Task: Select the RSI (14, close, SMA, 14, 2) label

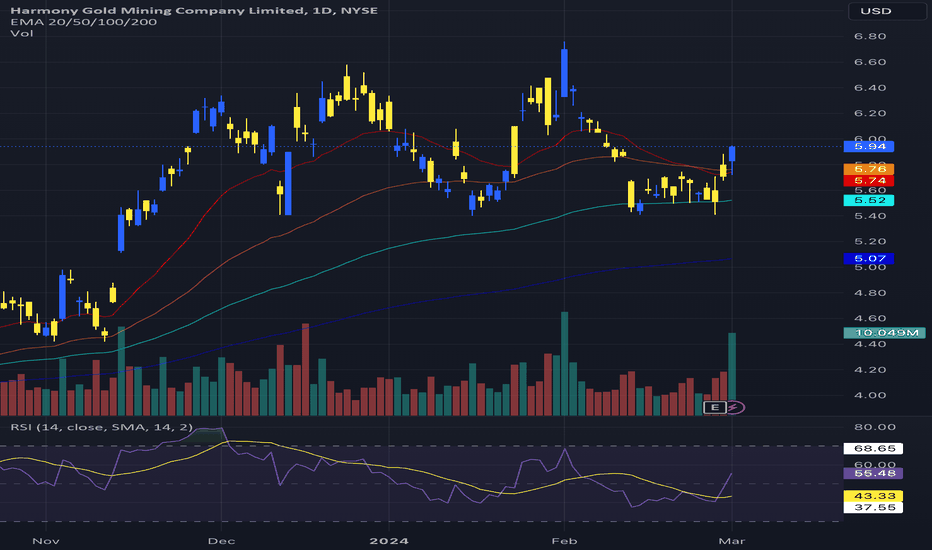Action: (102, 427)
